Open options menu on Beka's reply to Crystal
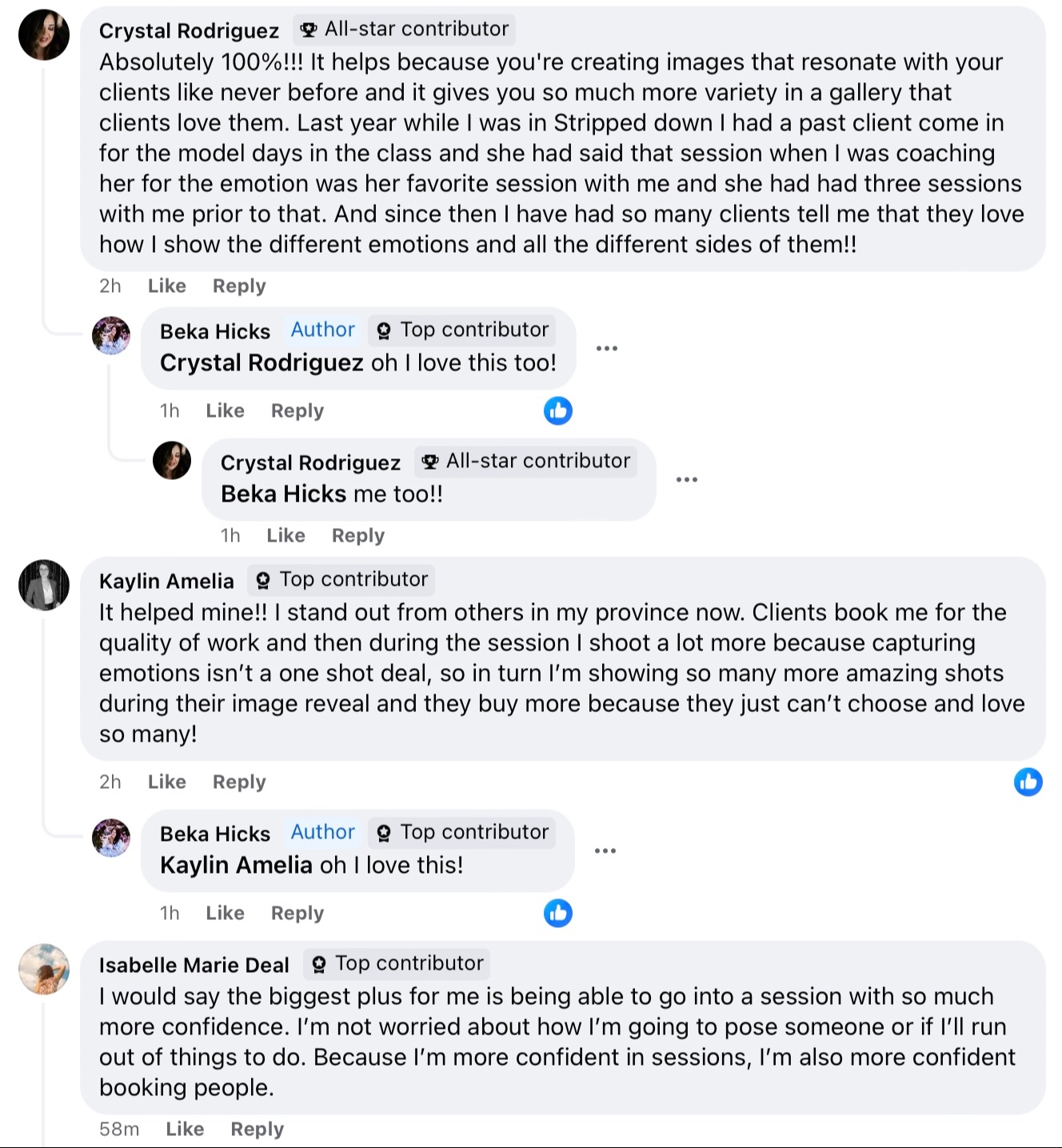Viewport: 1062px width, 1148px height. click(x=607, y=348)
